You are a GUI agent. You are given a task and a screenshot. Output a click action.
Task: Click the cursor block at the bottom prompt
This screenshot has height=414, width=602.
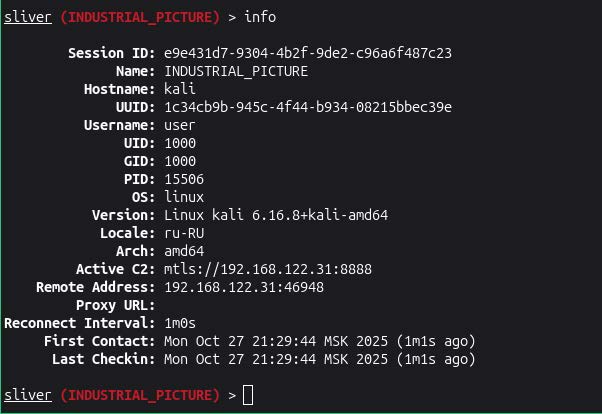pos(248,395)
